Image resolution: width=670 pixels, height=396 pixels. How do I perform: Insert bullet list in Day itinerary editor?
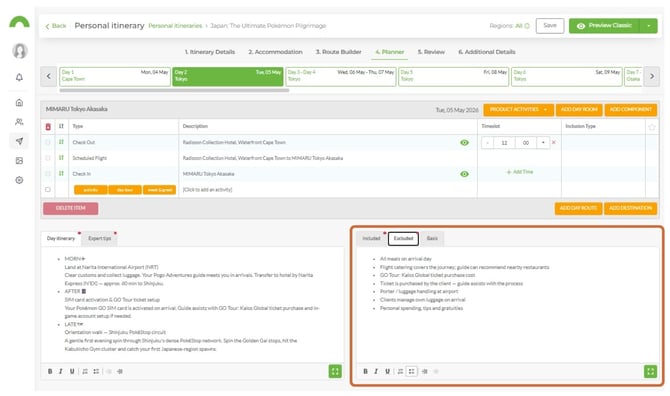point(96,371)
